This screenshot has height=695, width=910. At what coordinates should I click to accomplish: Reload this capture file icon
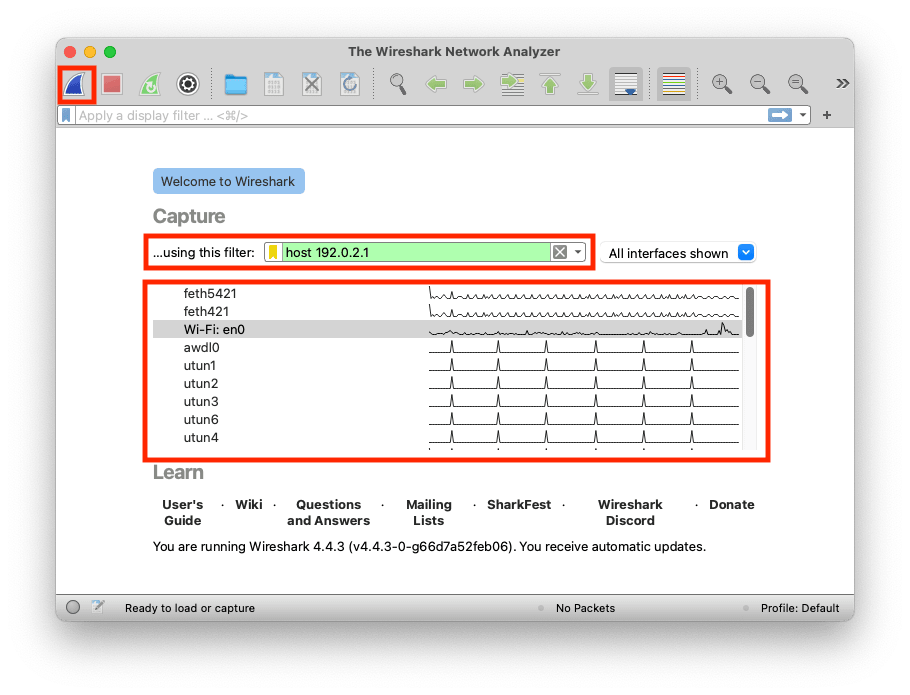349,85
